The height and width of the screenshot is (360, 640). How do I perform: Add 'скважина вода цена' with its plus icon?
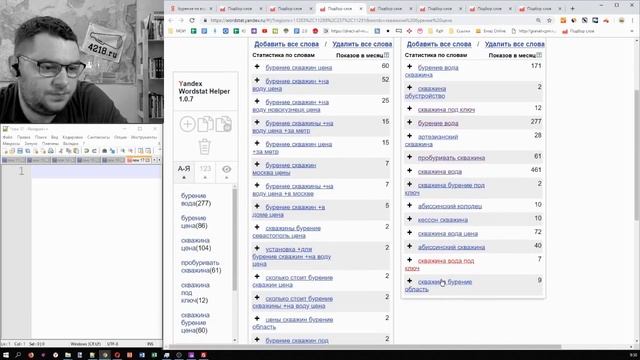410,233
